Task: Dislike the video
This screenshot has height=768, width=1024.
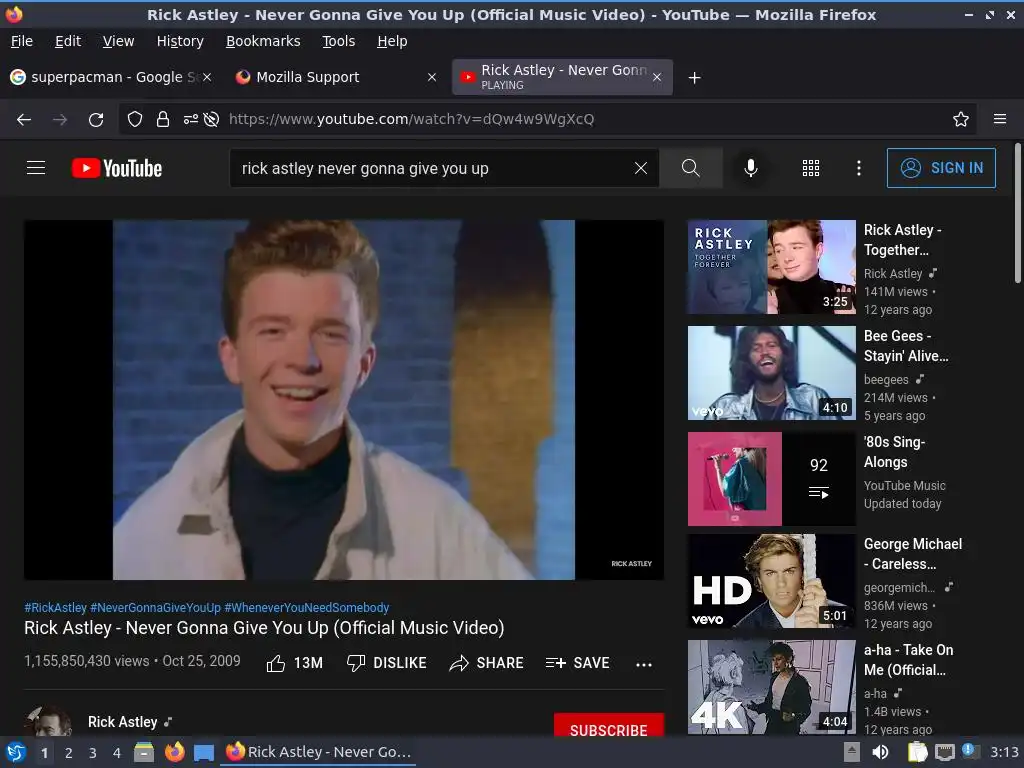Action: pos(387,663)
